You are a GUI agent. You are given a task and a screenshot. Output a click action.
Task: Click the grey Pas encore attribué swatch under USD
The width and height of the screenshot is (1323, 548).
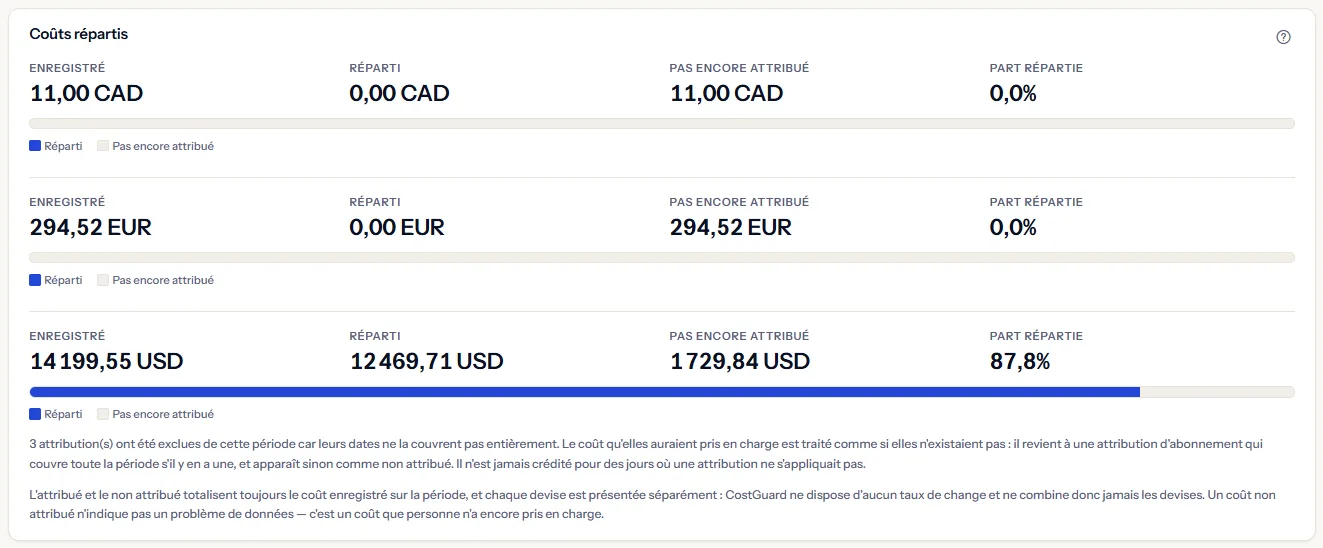[x=103, y=414]
